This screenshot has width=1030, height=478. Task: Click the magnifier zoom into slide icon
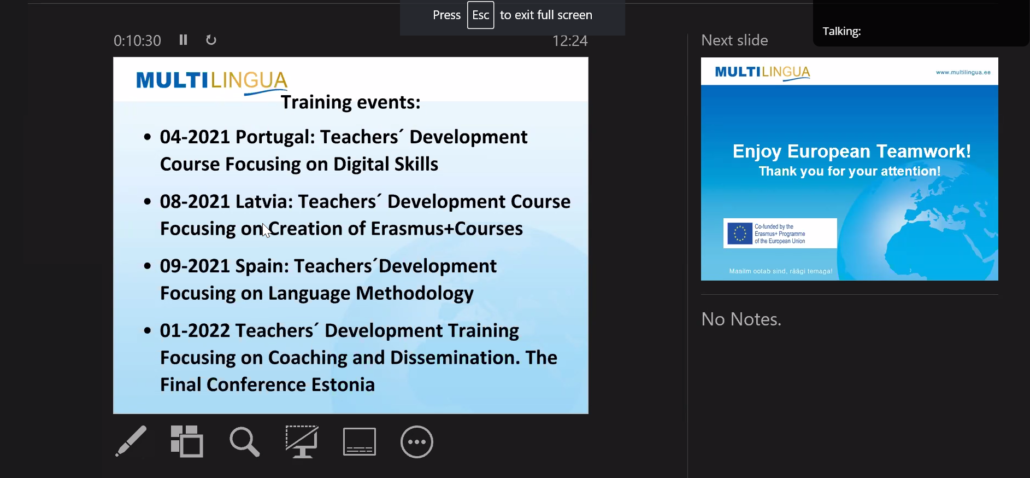coord(244,441)
